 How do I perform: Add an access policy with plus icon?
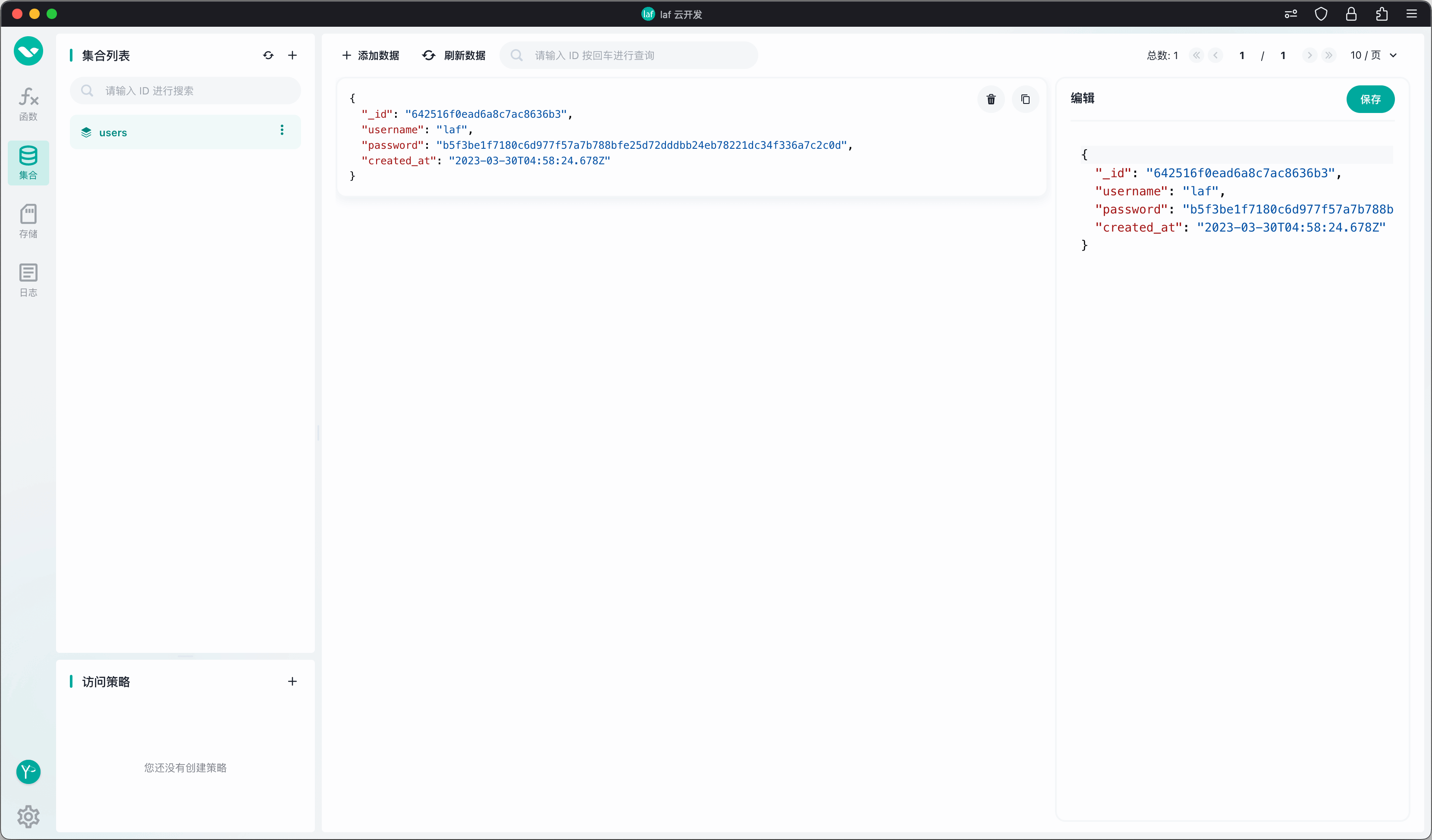coord(292,681)
